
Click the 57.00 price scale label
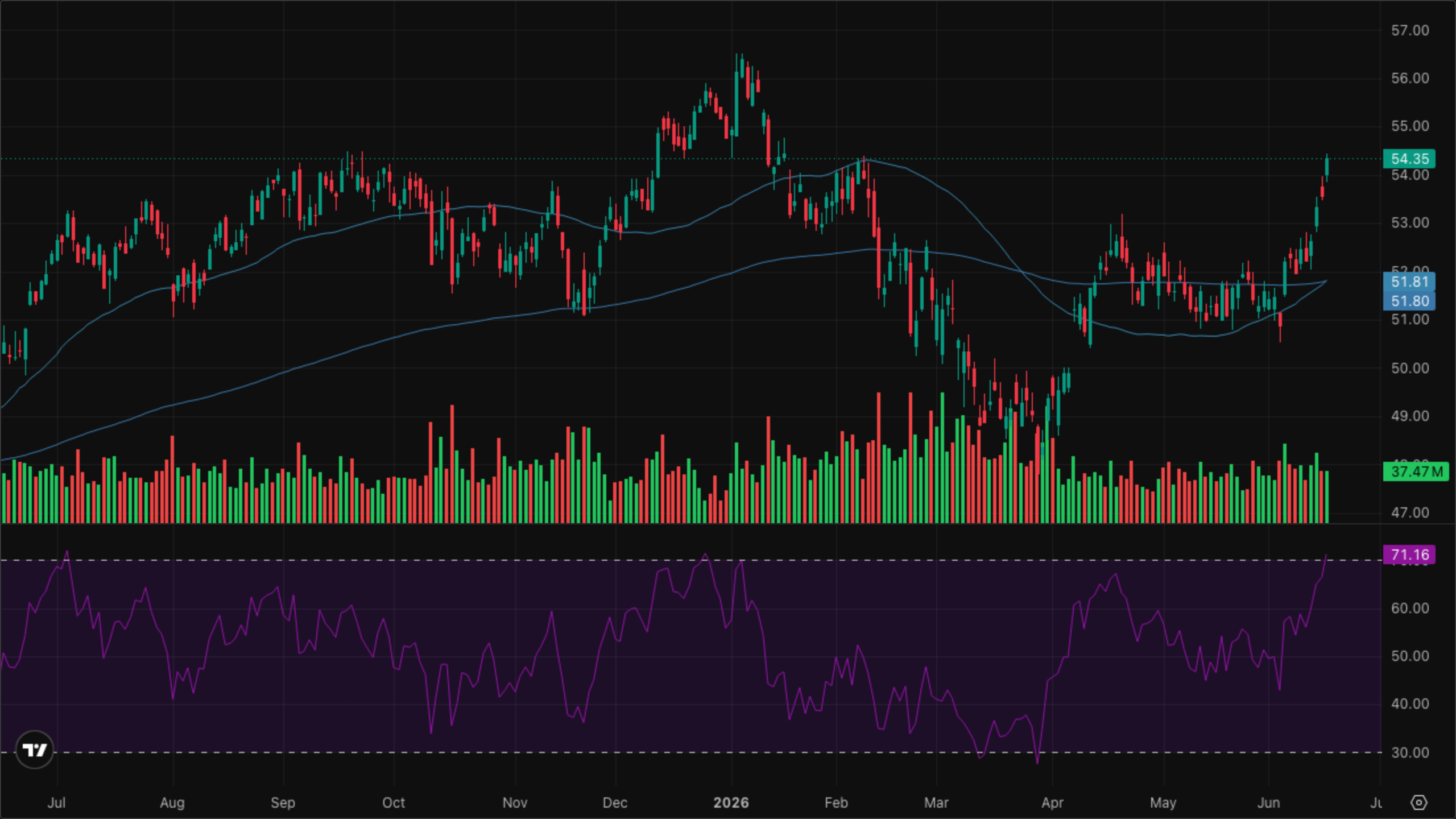(x=1410, y=30)
